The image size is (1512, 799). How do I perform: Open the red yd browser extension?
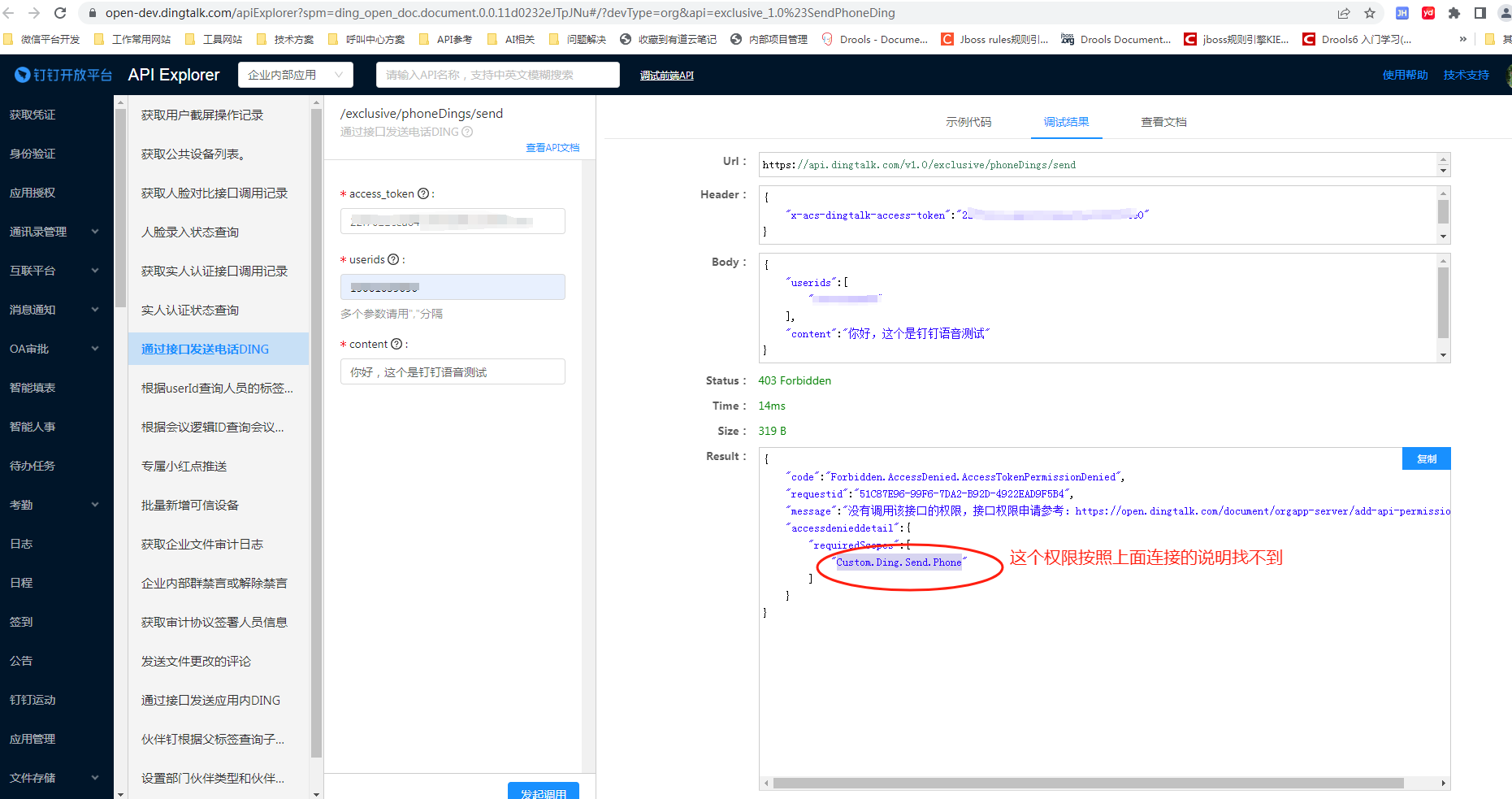coord(1428,13)
